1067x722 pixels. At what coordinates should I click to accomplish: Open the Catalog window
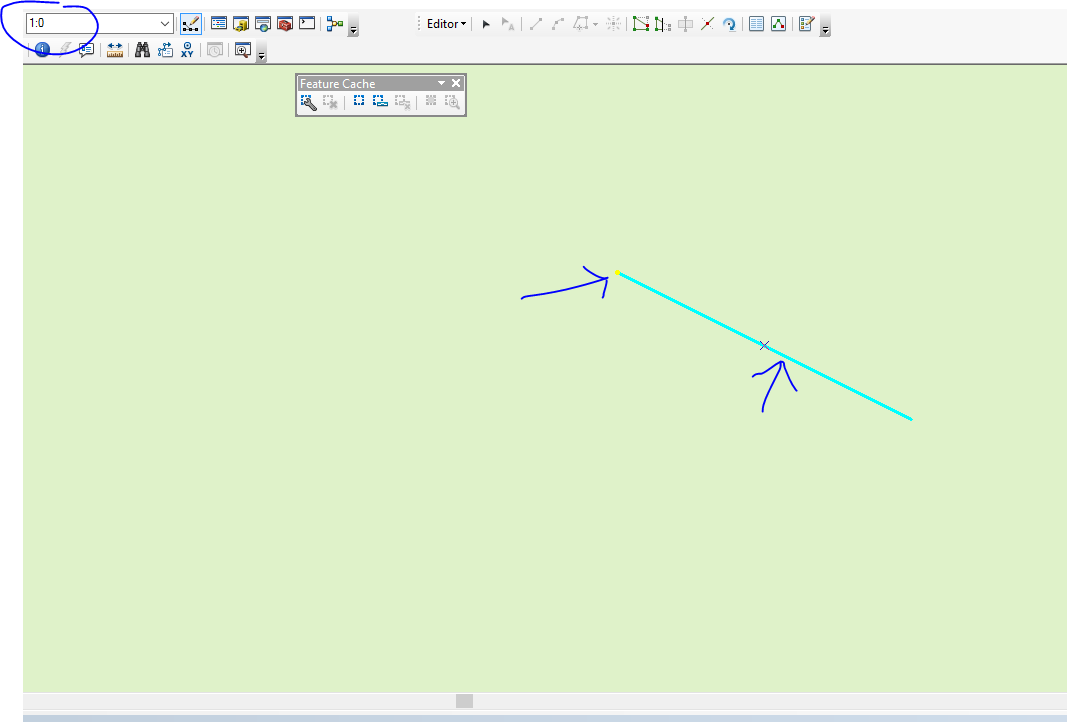coord(241,24)
